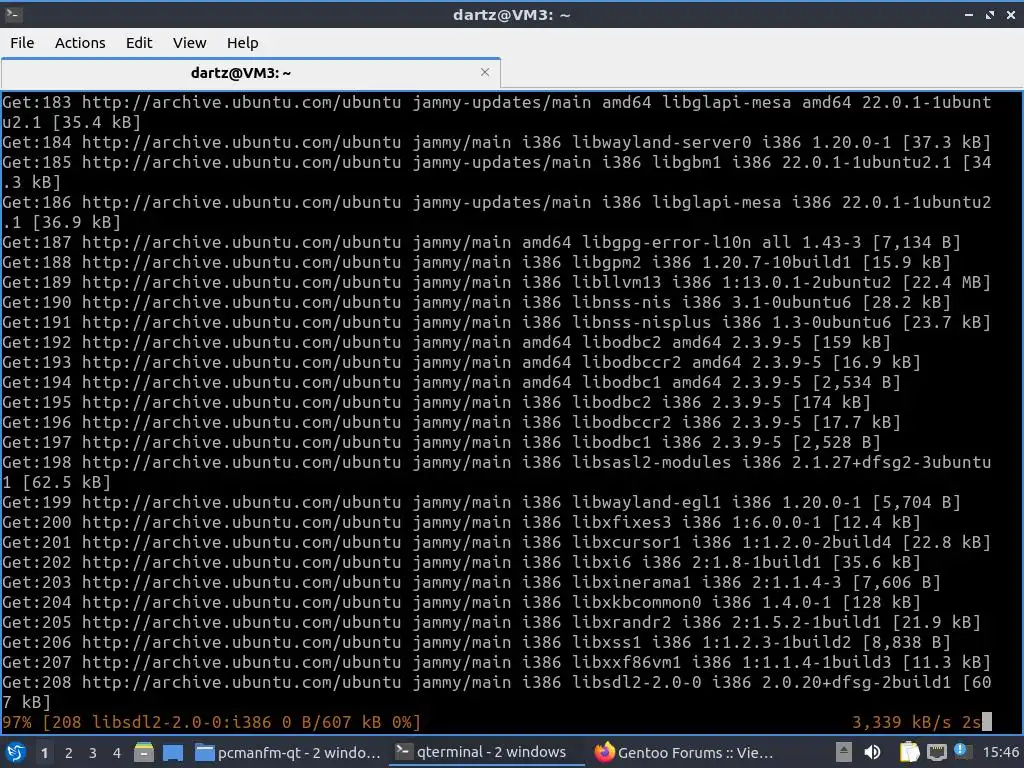Click the Get:203 libxinerama1 line
1024x768 pixels.
[x=471, y=582]
